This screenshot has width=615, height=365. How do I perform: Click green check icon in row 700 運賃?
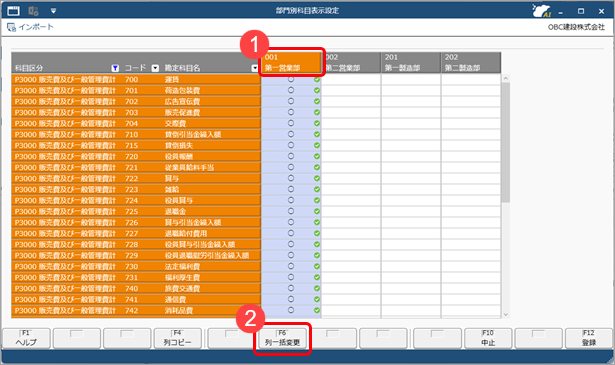tap(317, 80)
